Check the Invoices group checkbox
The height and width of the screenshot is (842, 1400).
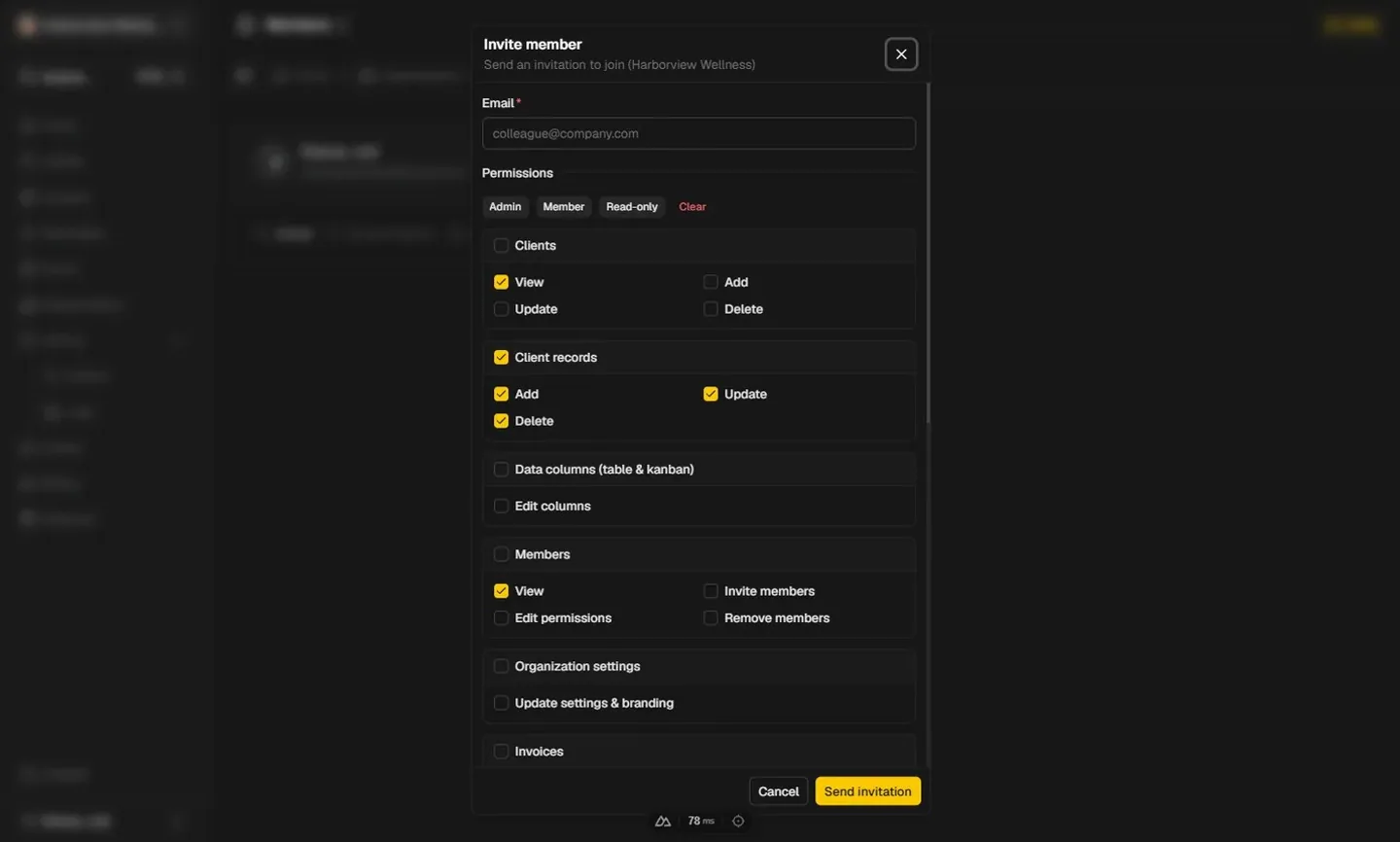tap(501, 752)
